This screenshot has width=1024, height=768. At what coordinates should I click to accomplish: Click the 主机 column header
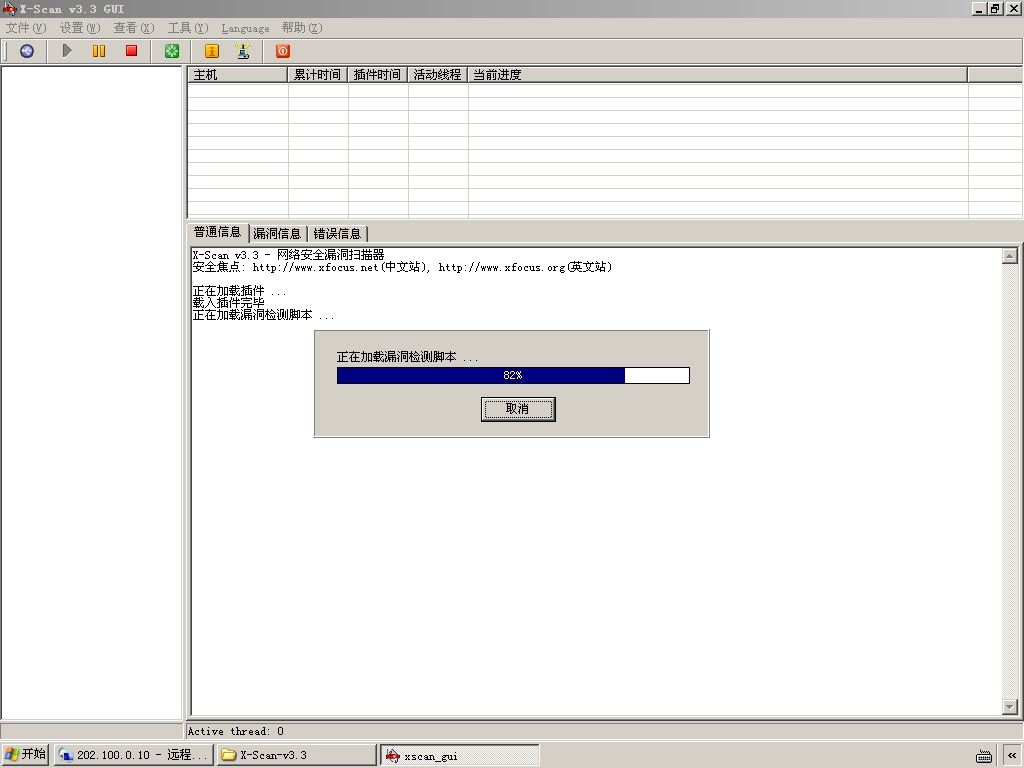click(238, 74)
